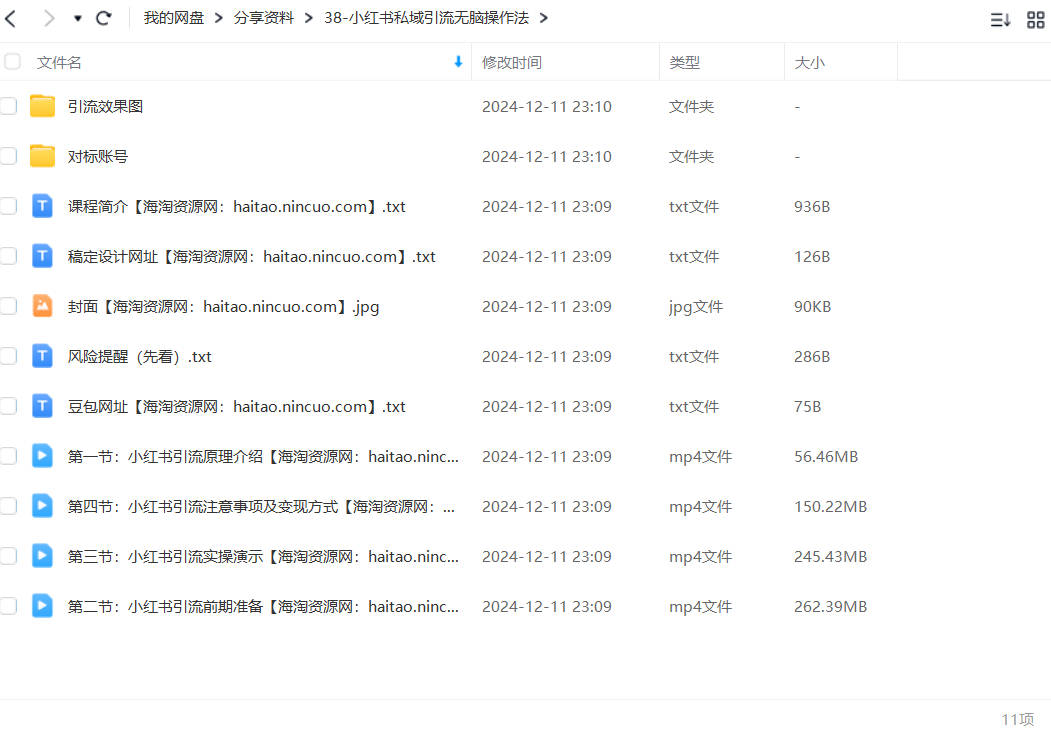Image resolution: width=1051 pixels, height=732 pixels.
Task: Navigate to 分享资料 breadcrumb
Action: pyautogui.click(x=263, y=18)
